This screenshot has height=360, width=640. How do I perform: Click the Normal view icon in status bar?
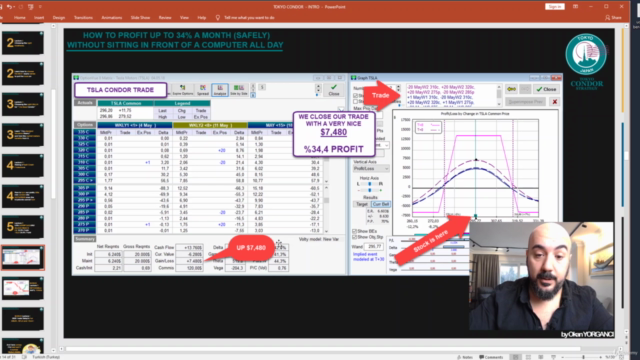[516, 357]
